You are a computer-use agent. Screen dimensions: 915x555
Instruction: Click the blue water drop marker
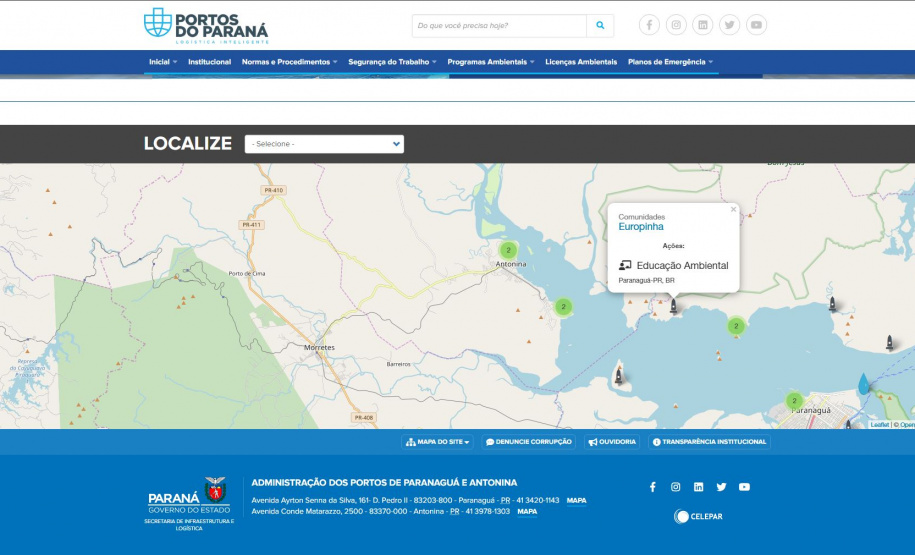point(863,384)
